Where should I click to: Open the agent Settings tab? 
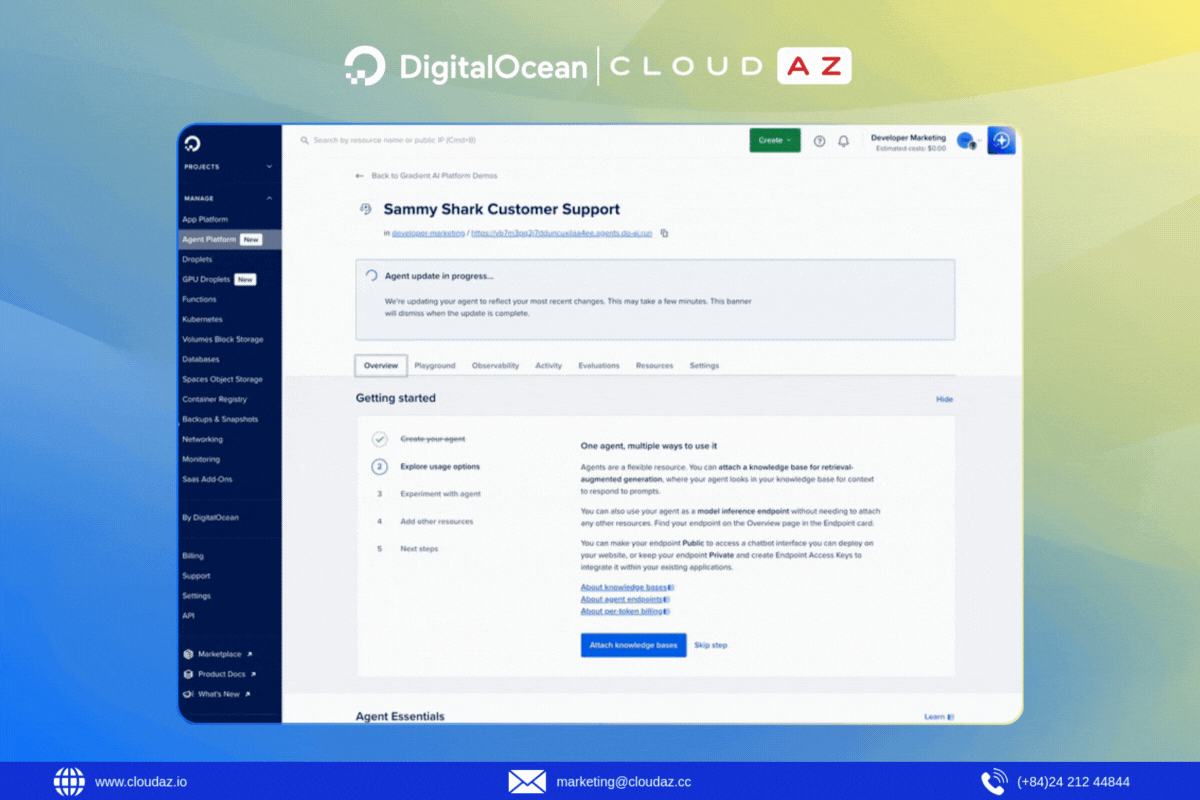704,366
